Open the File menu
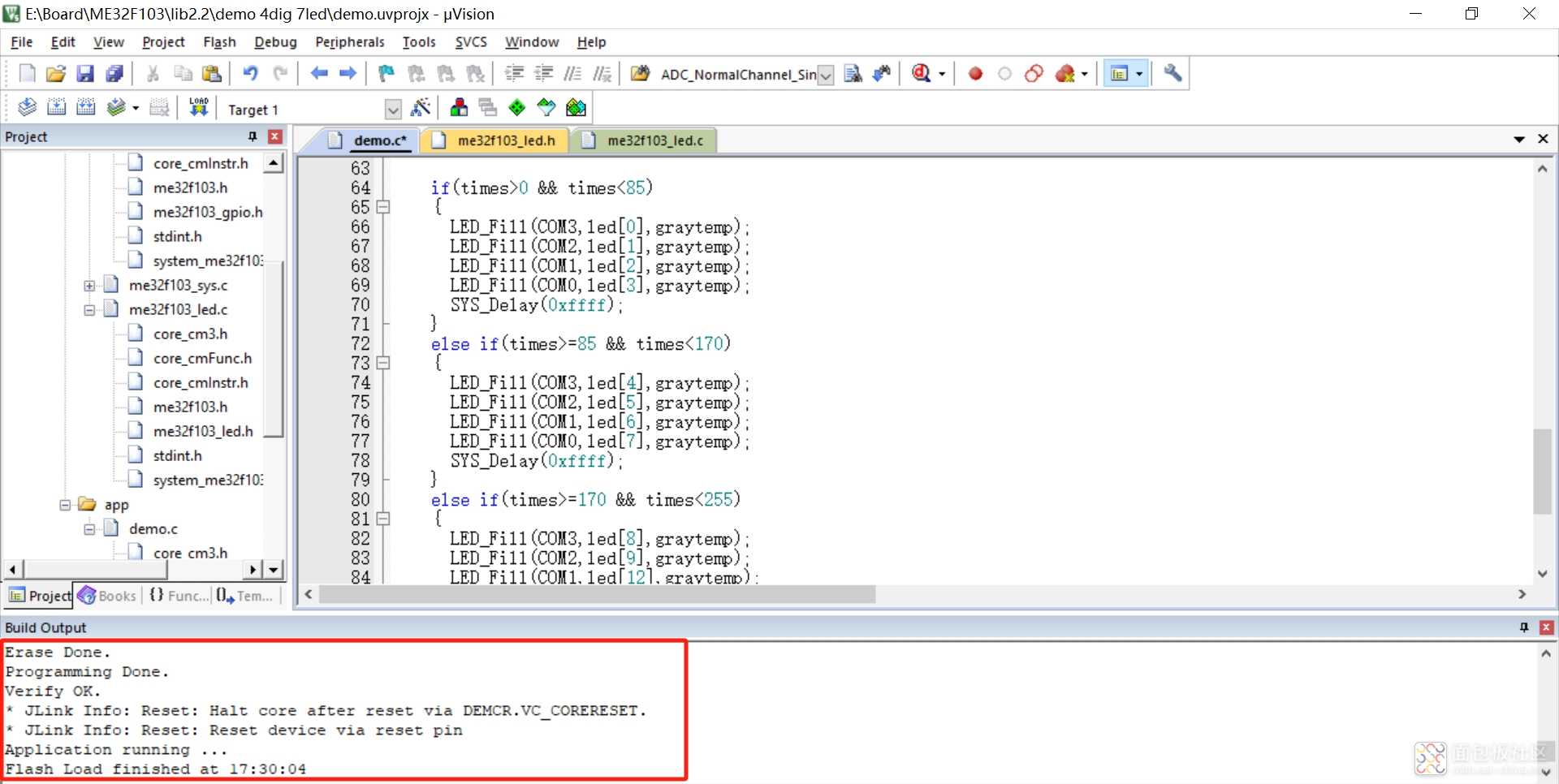 [x=21, y=42]
